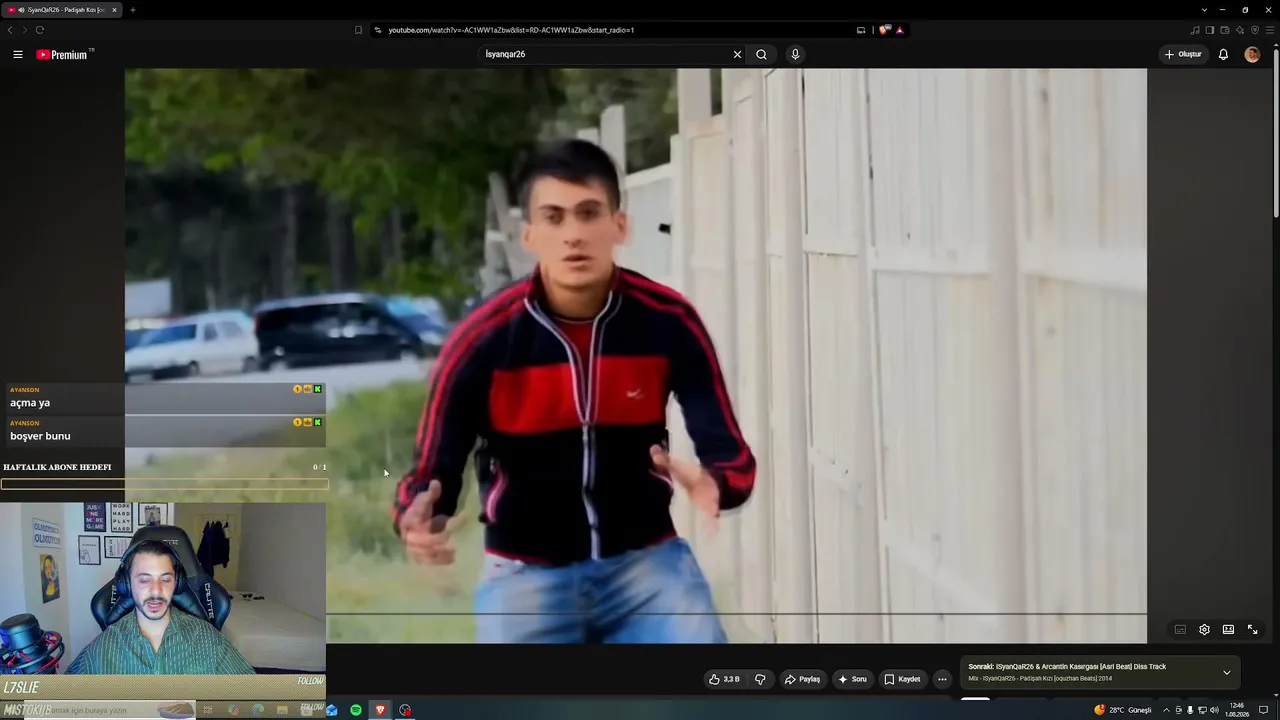Image resolution: width=1280 pixels, height=720 pixels.
Task: Open taskbar volume control
Action: pyautogui.click(x=1214, y=710)
